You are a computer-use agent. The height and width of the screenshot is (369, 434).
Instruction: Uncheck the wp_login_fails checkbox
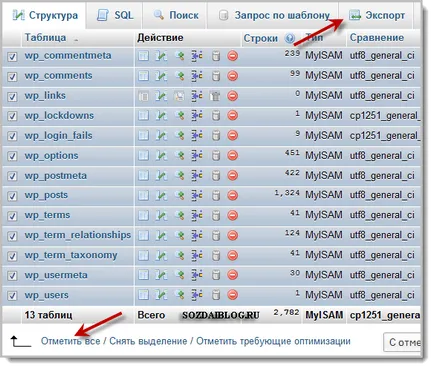[x=12, y=136]
